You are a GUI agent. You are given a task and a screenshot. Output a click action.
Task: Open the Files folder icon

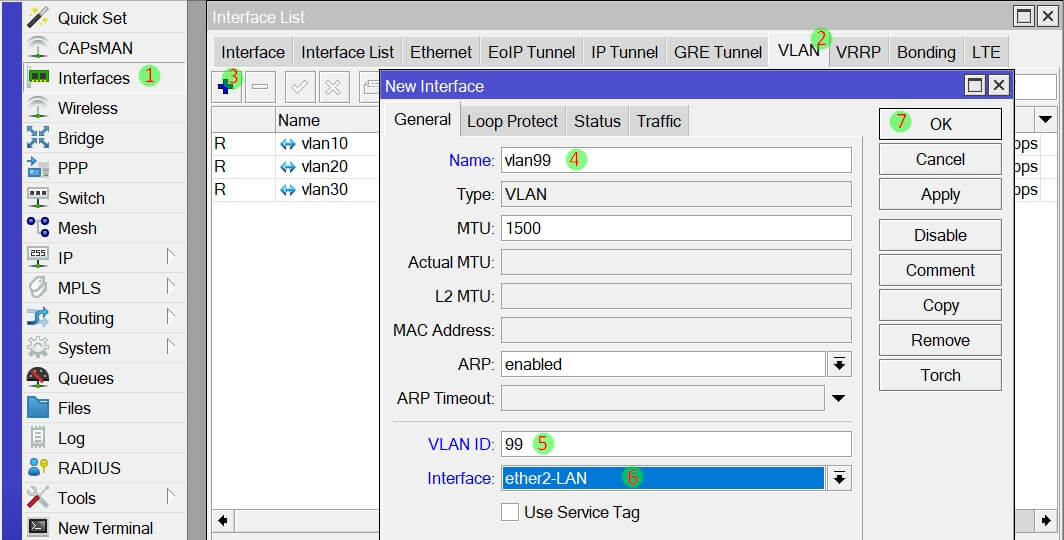tap(39, 408)
